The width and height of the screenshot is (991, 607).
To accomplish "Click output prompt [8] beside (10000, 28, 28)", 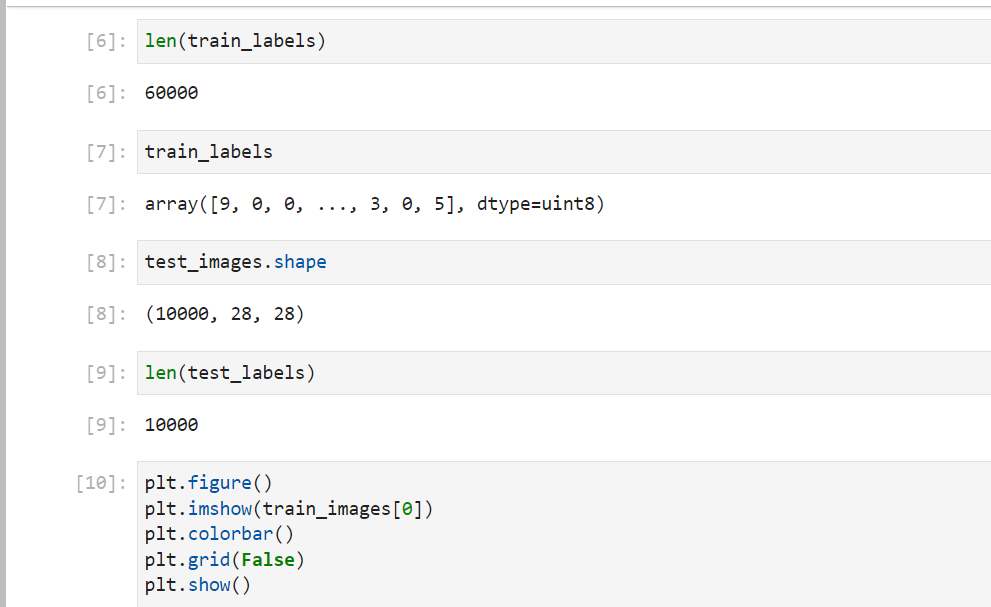I will pyautogui.click(x=106, y=314).
